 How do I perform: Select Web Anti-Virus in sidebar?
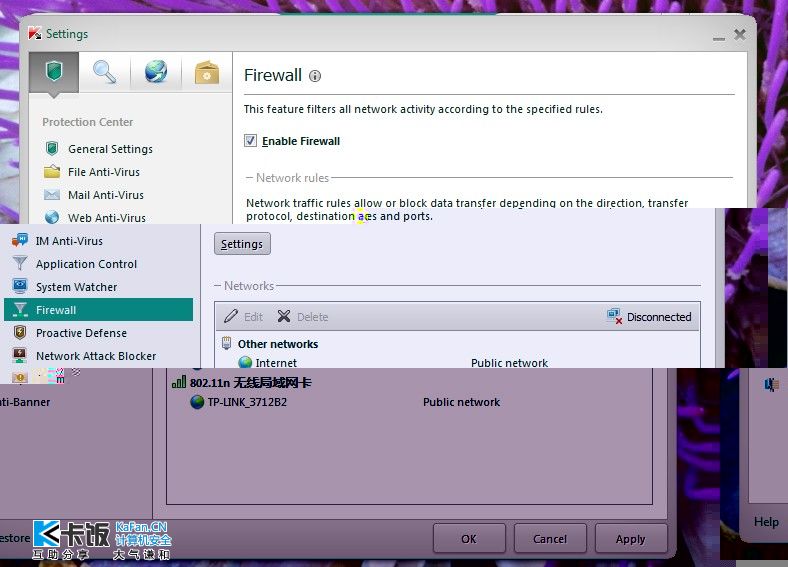[x=107, y=218]
